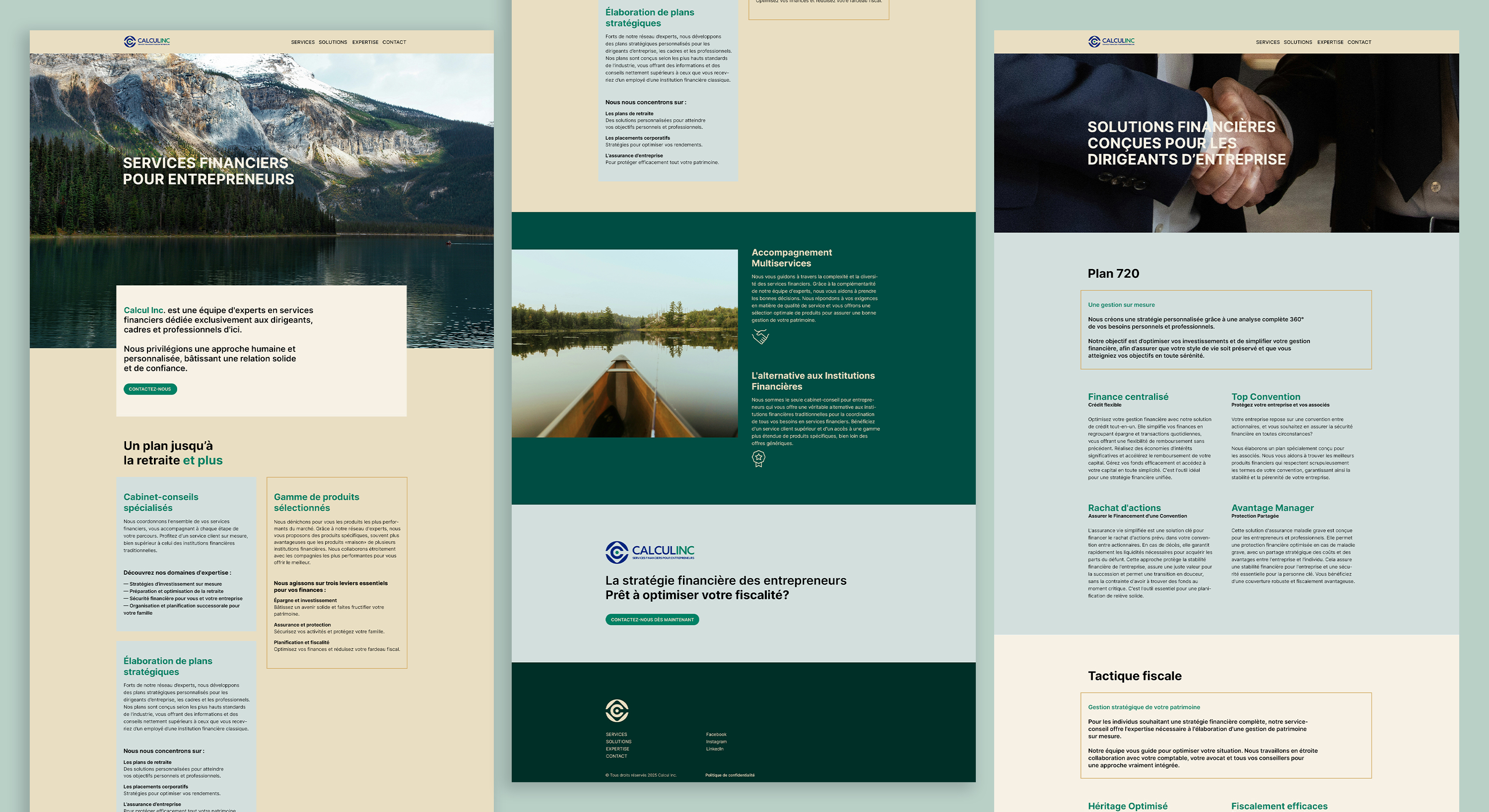Click the large Calcul Inc logo above the fiscalité heading
1489x812 pixels.
(x=649, y=552)
